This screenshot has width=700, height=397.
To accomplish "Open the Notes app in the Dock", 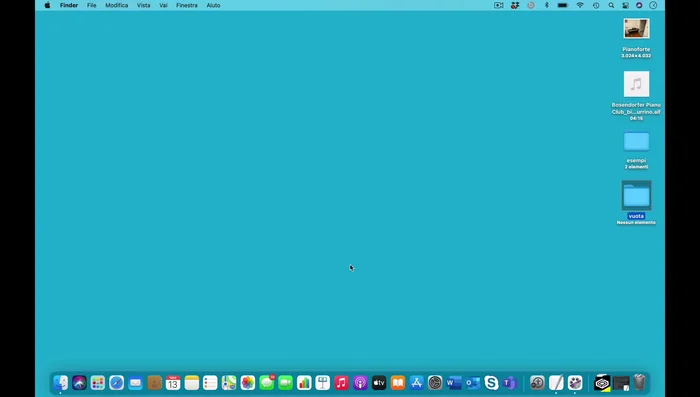I will click(x=192, y=383).
